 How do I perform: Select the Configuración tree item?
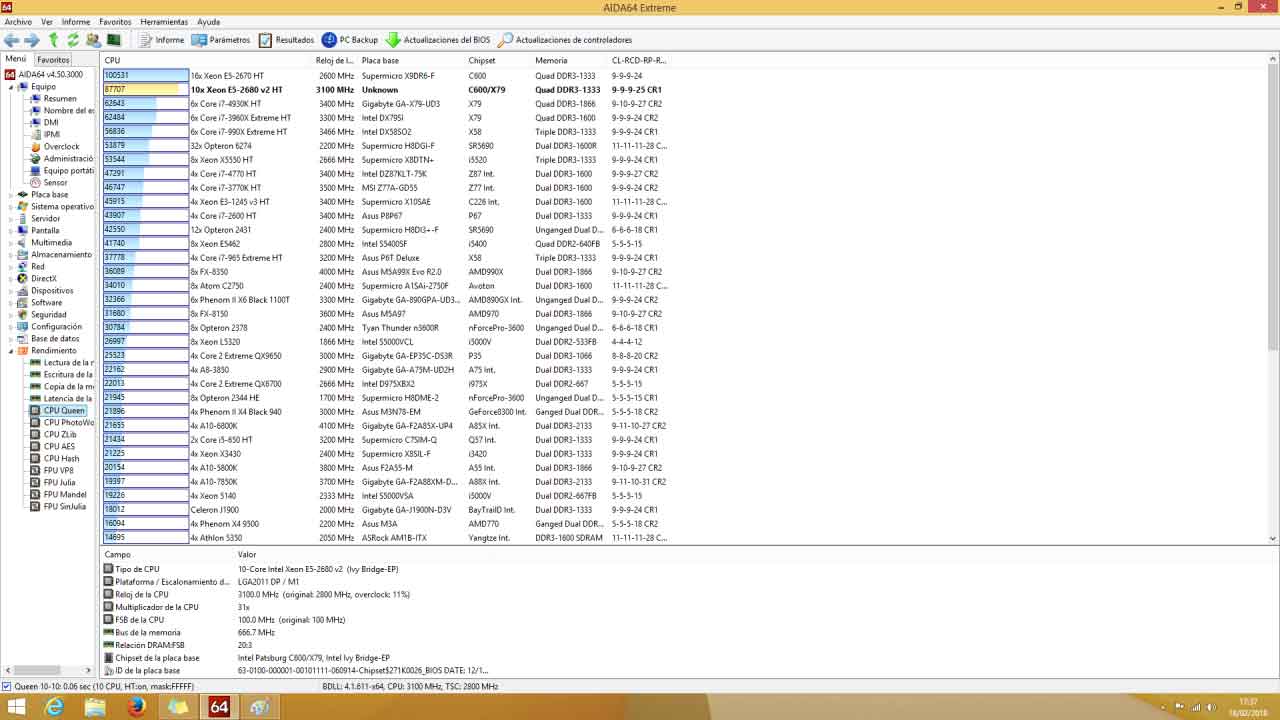coord(56,327)
